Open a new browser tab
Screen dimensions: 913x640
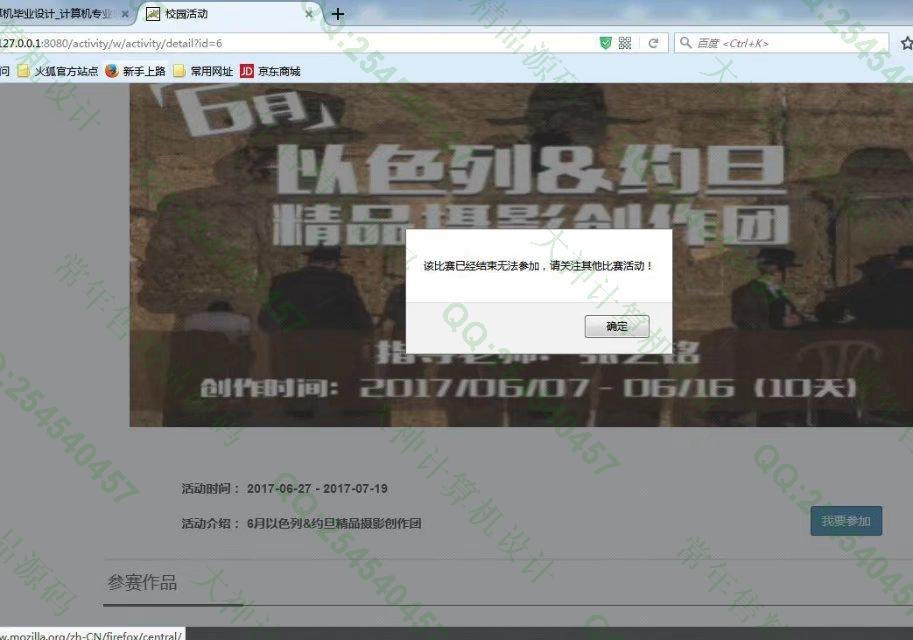coord(338,14)
